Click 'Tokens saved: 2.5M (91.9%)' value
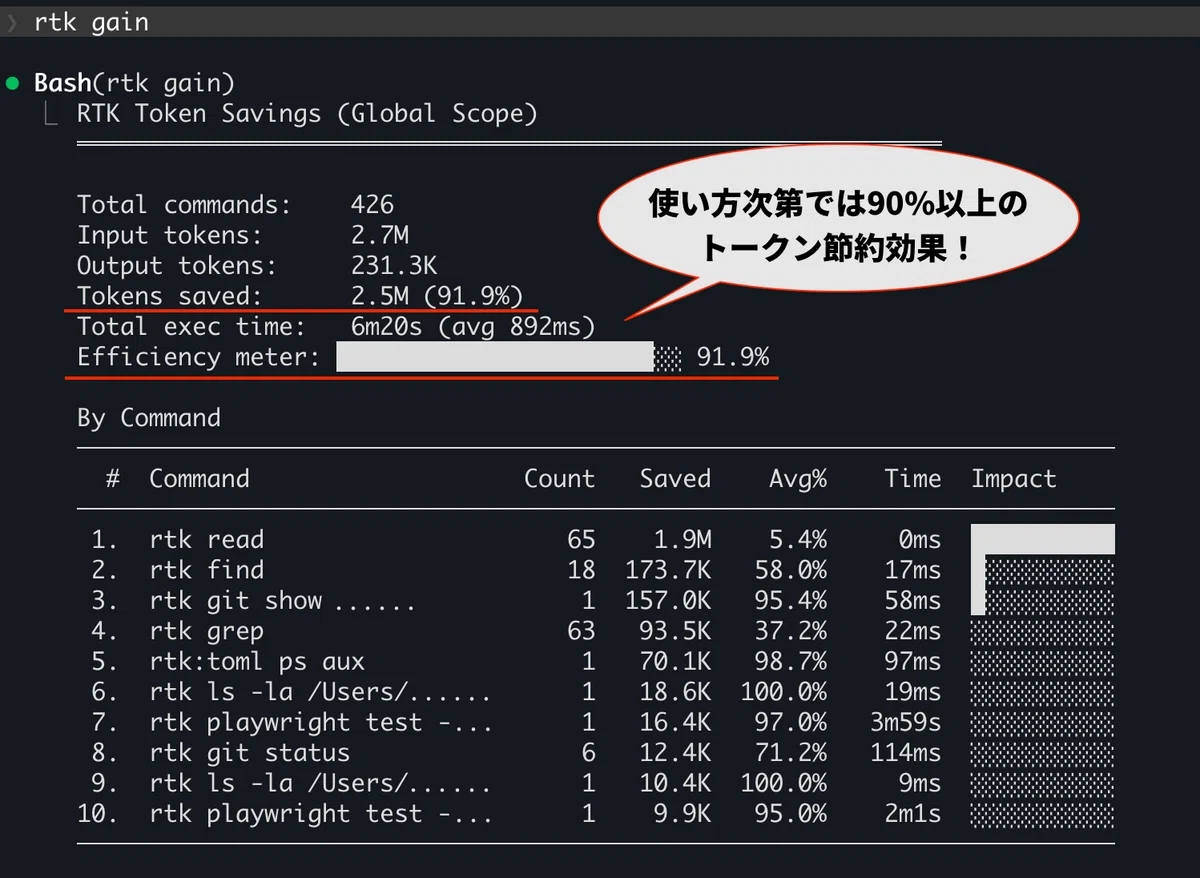Image resolution: width=1200 pixels, height=878 pixels. 437,296
